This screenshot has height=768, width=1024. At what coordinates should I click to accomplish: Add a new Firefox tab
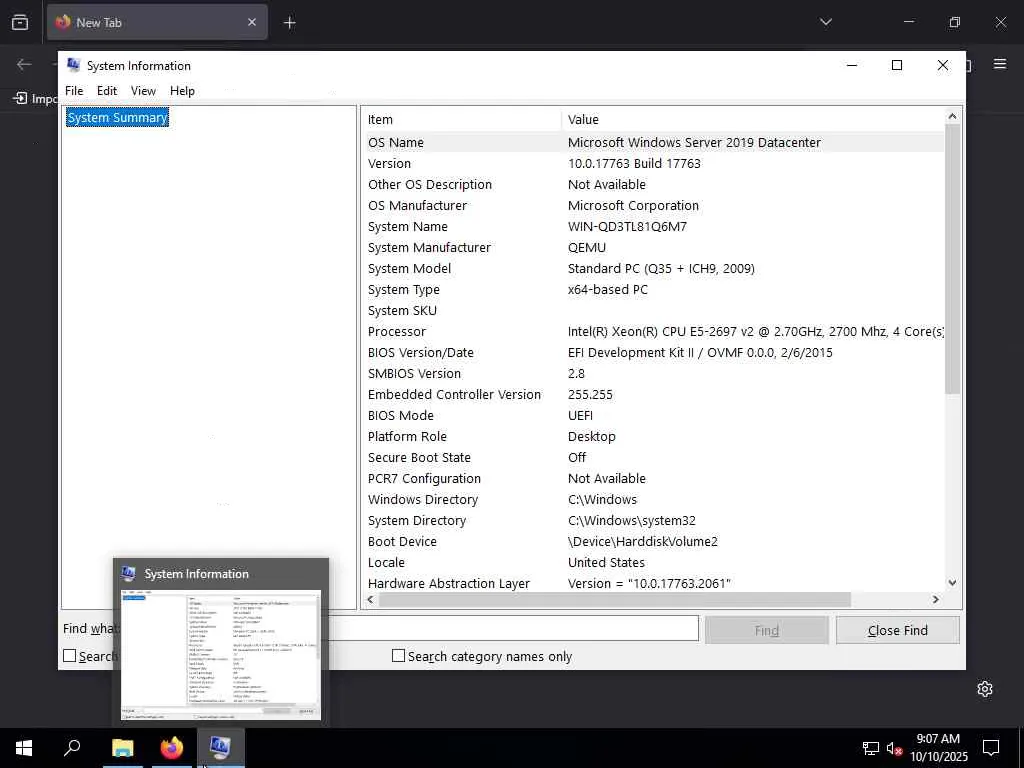pos(289,23)
